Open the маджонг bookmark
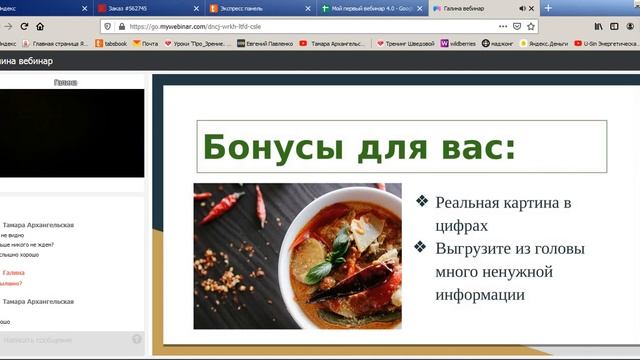The width and height of the screenshot is (640, 360). [x=497, y=44]
